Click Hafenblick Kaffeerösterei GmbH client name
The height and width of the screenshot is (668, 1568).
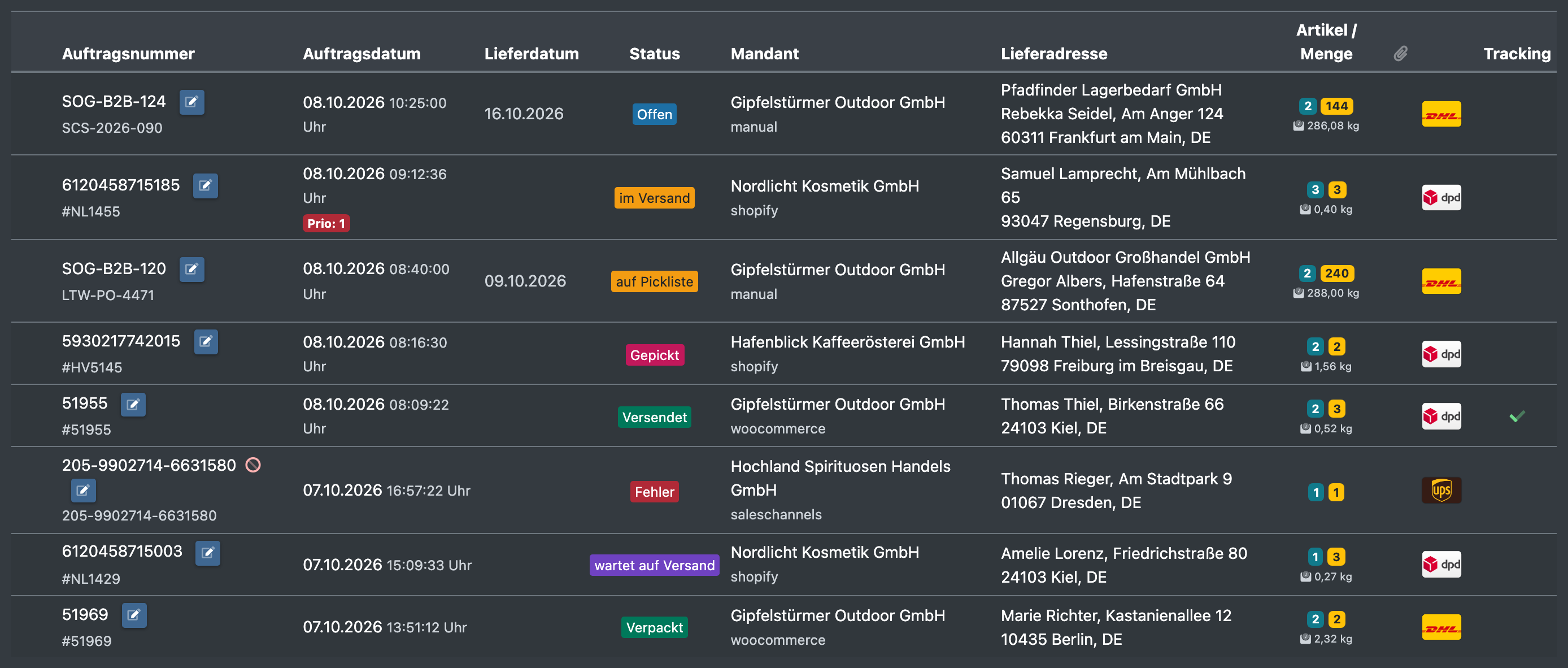[x=848, y=342]
